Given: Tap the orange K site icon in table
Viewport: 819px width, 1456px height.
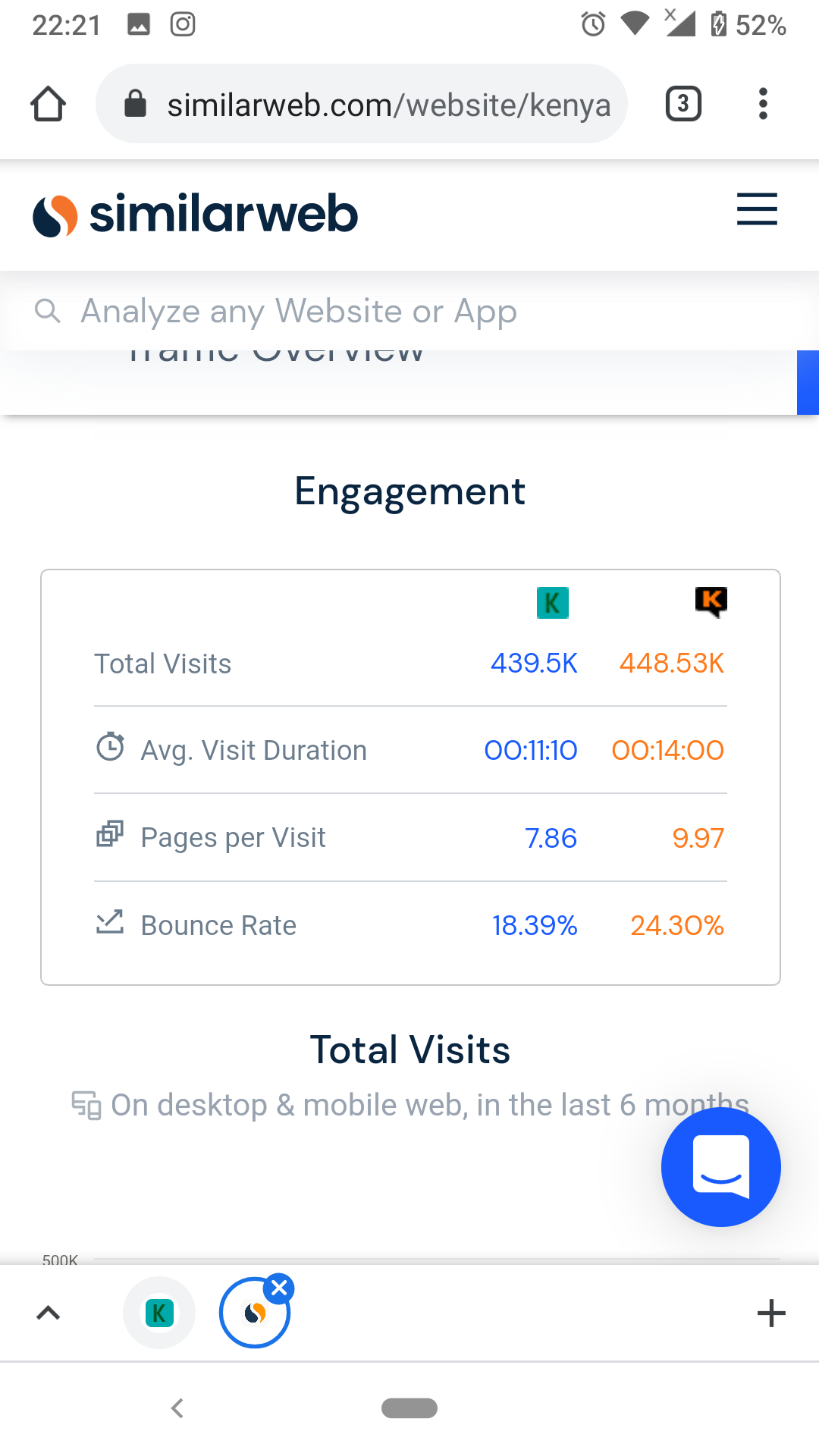Looking at the screenshot, I should (711, 602).
